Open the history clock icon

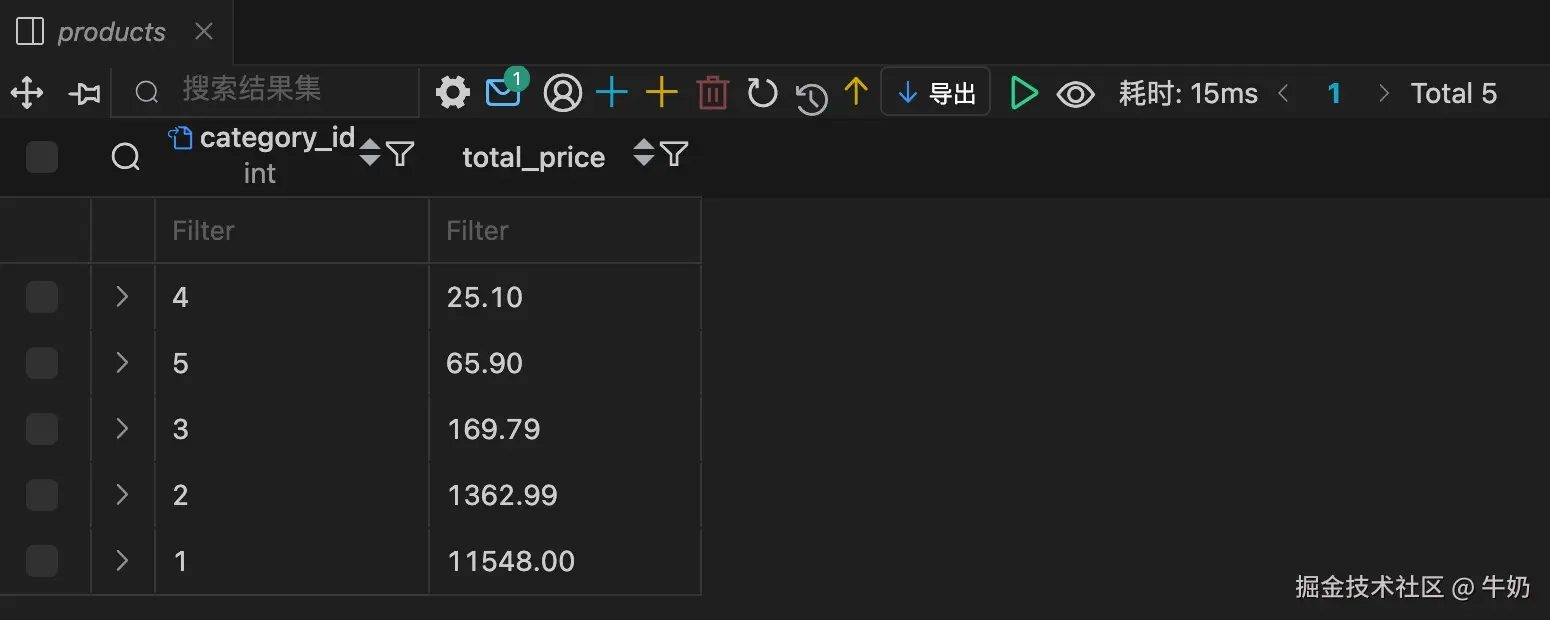point(811,97)
